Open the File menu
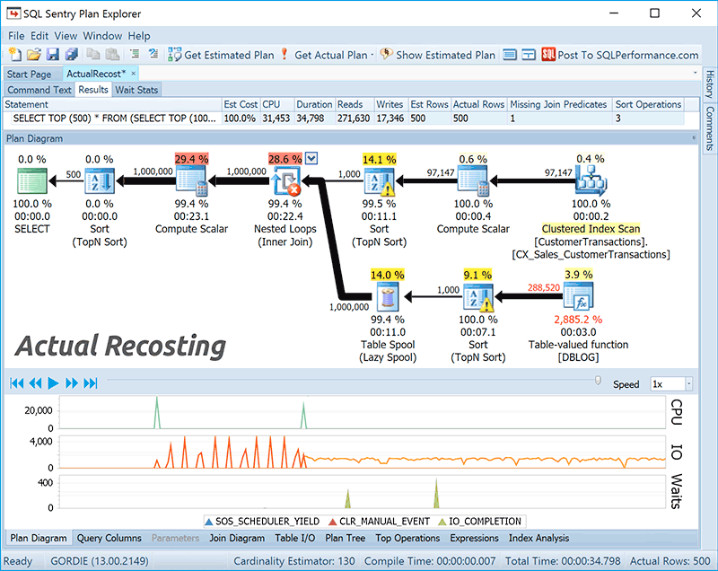 (16, 36)
